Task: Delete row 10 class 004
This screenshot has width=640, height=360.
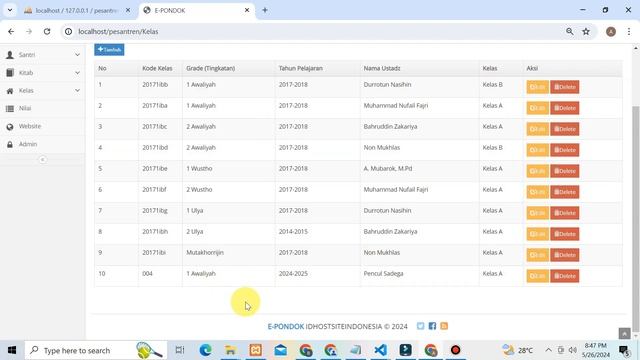Action: pos(564,276)
